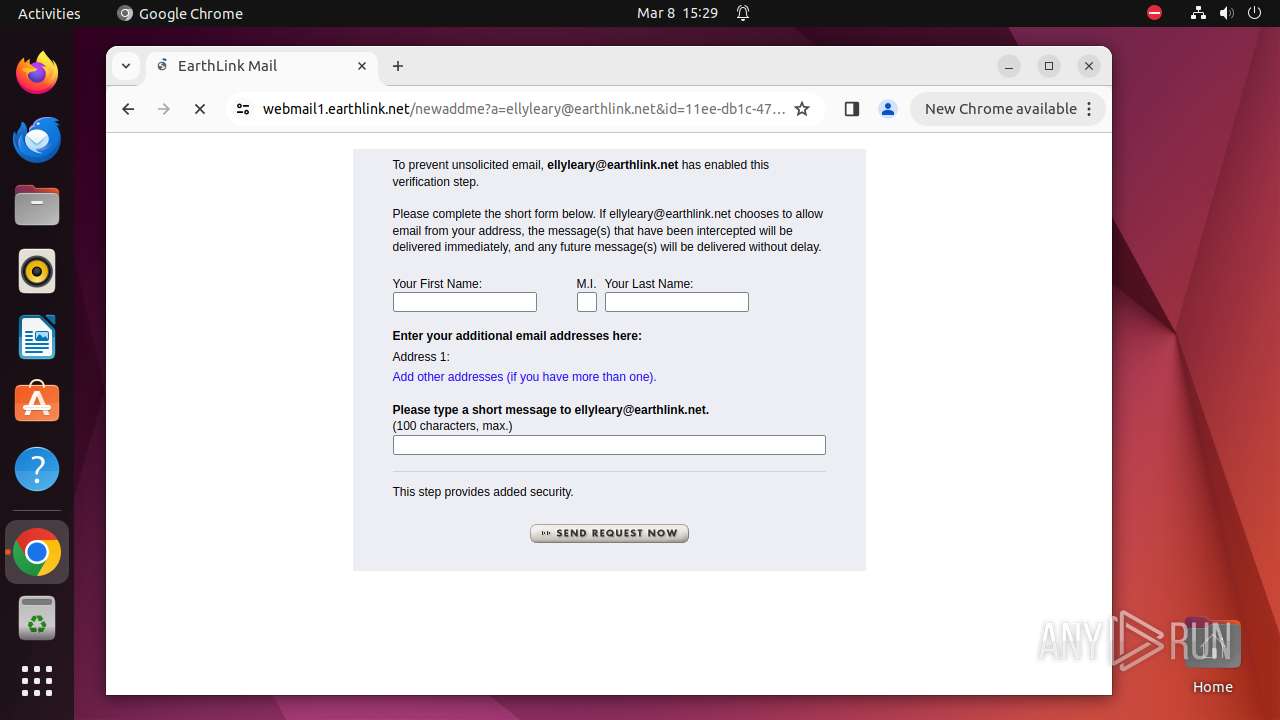Switch to the EarthLink Mail tab

point(263,66)
